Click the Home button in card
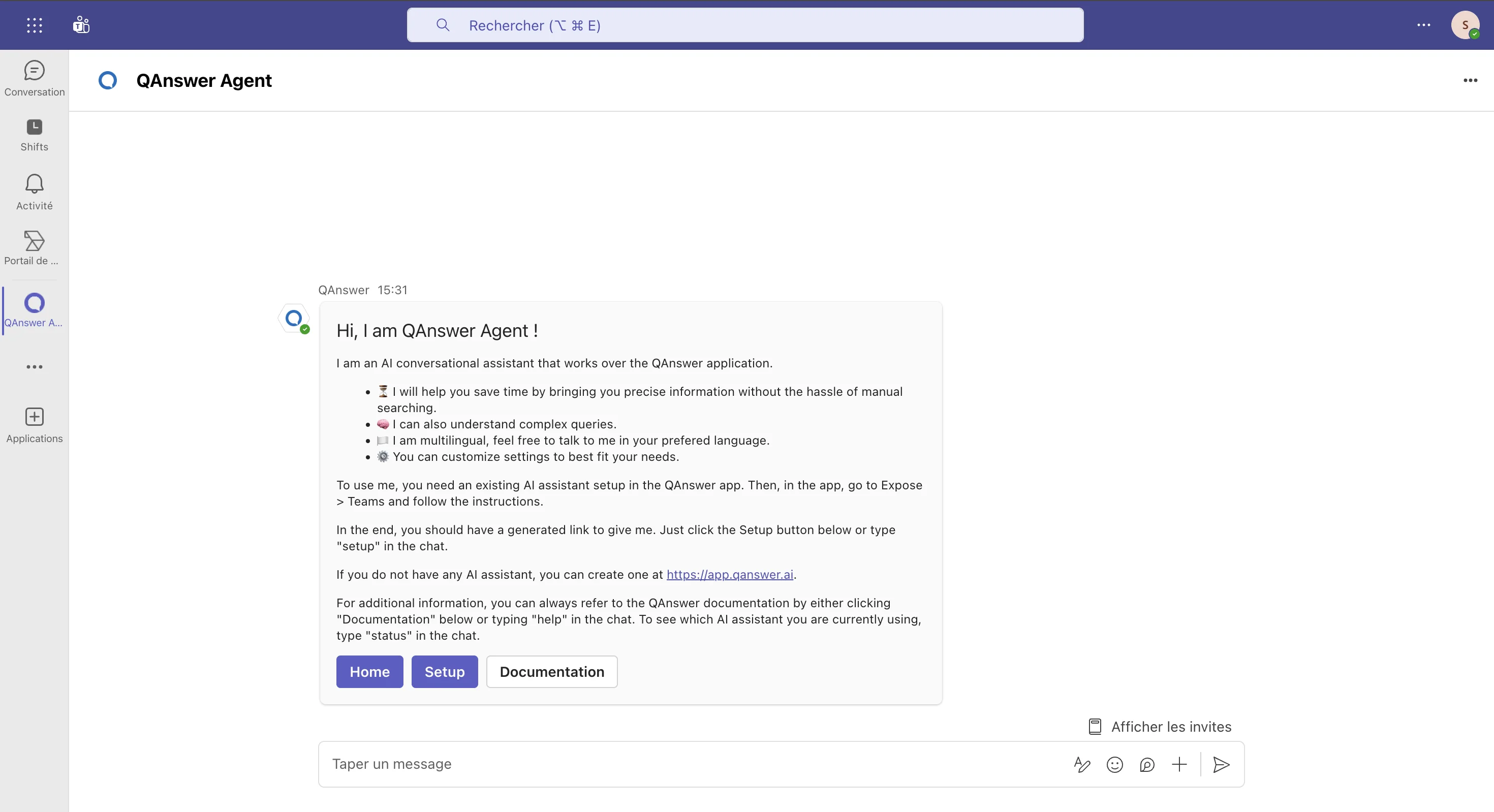Viewport: 1494px width, 812px height. 369,672
